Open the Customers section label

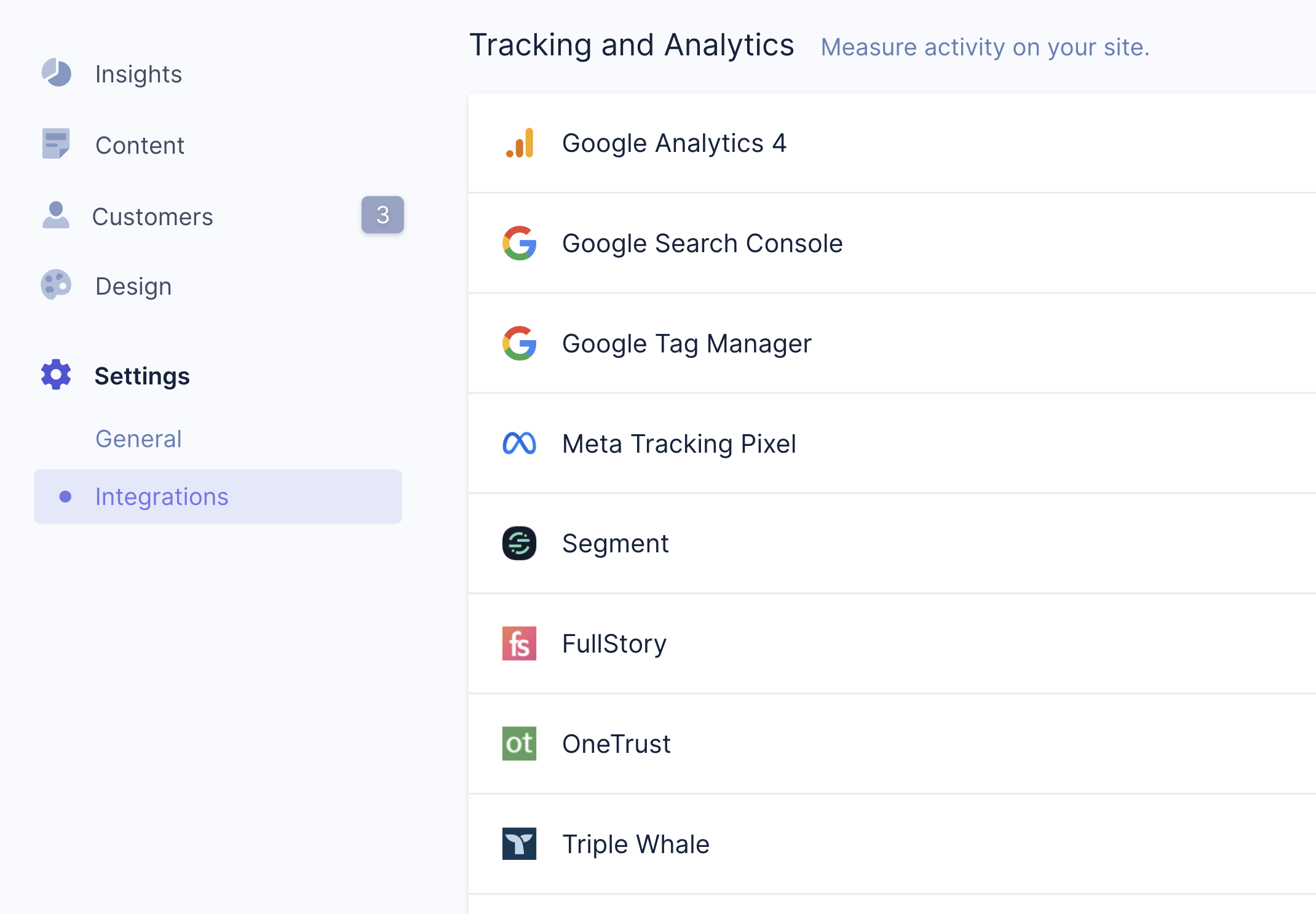tap(153, 217)
